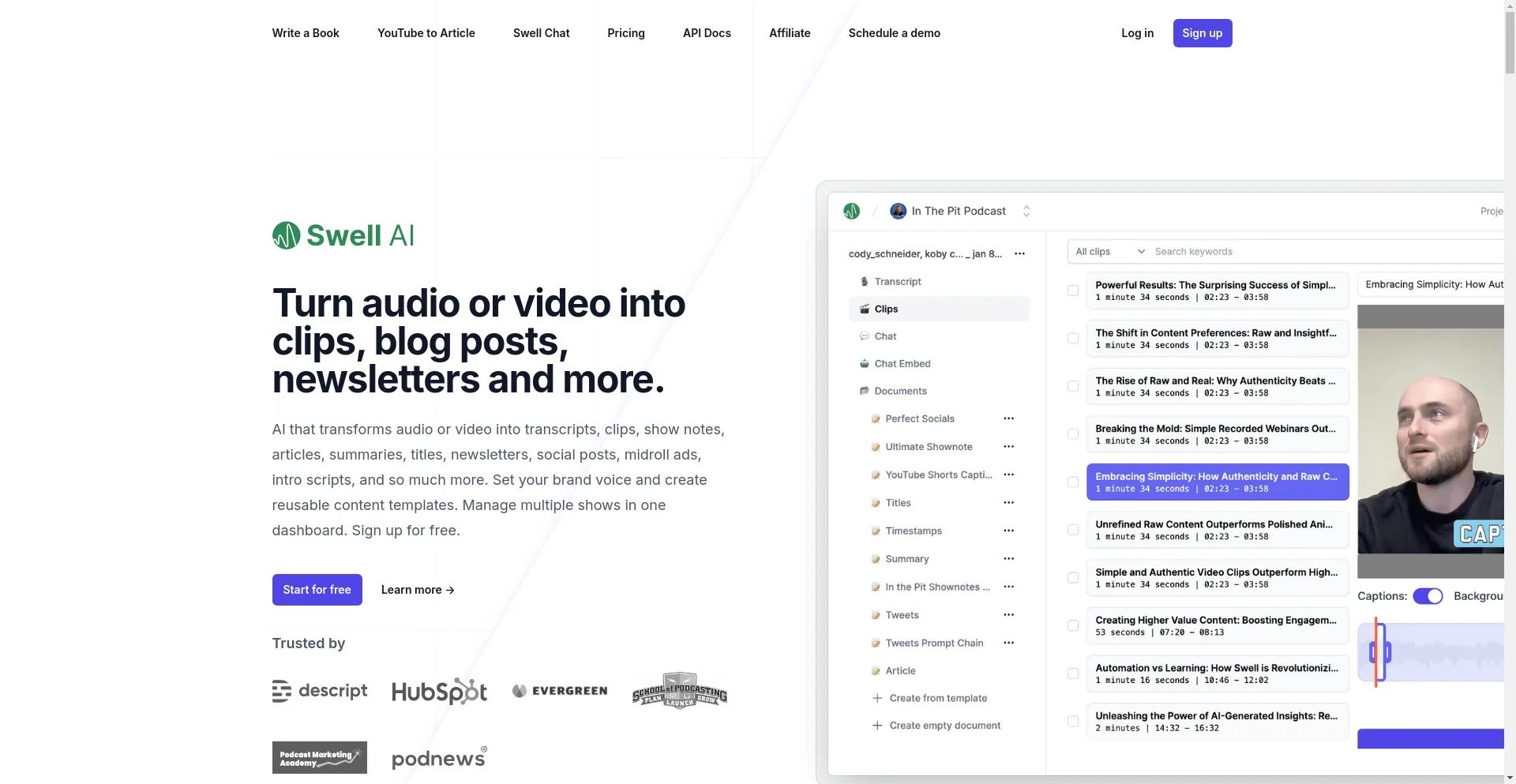
Task: Check the Breaking the Mold clip checkbox
Action: [x=1073, y=434]
